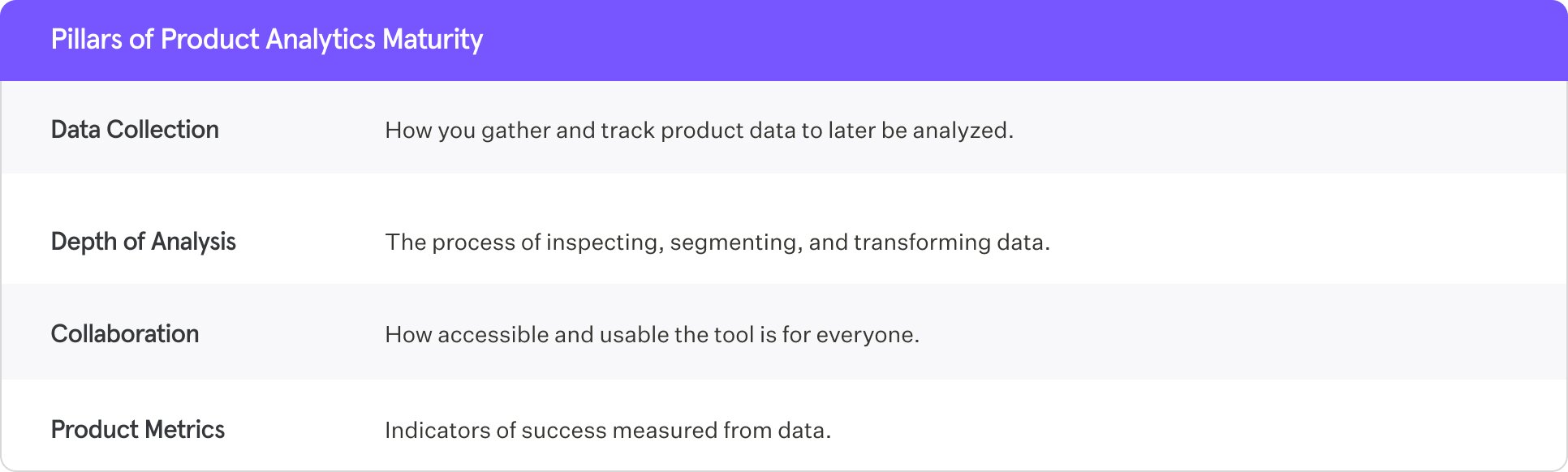The height and width of the screenshot is (472, 1568).
Task: Click the word 'Indicators' in the last row
Action: tap(437, 431)
